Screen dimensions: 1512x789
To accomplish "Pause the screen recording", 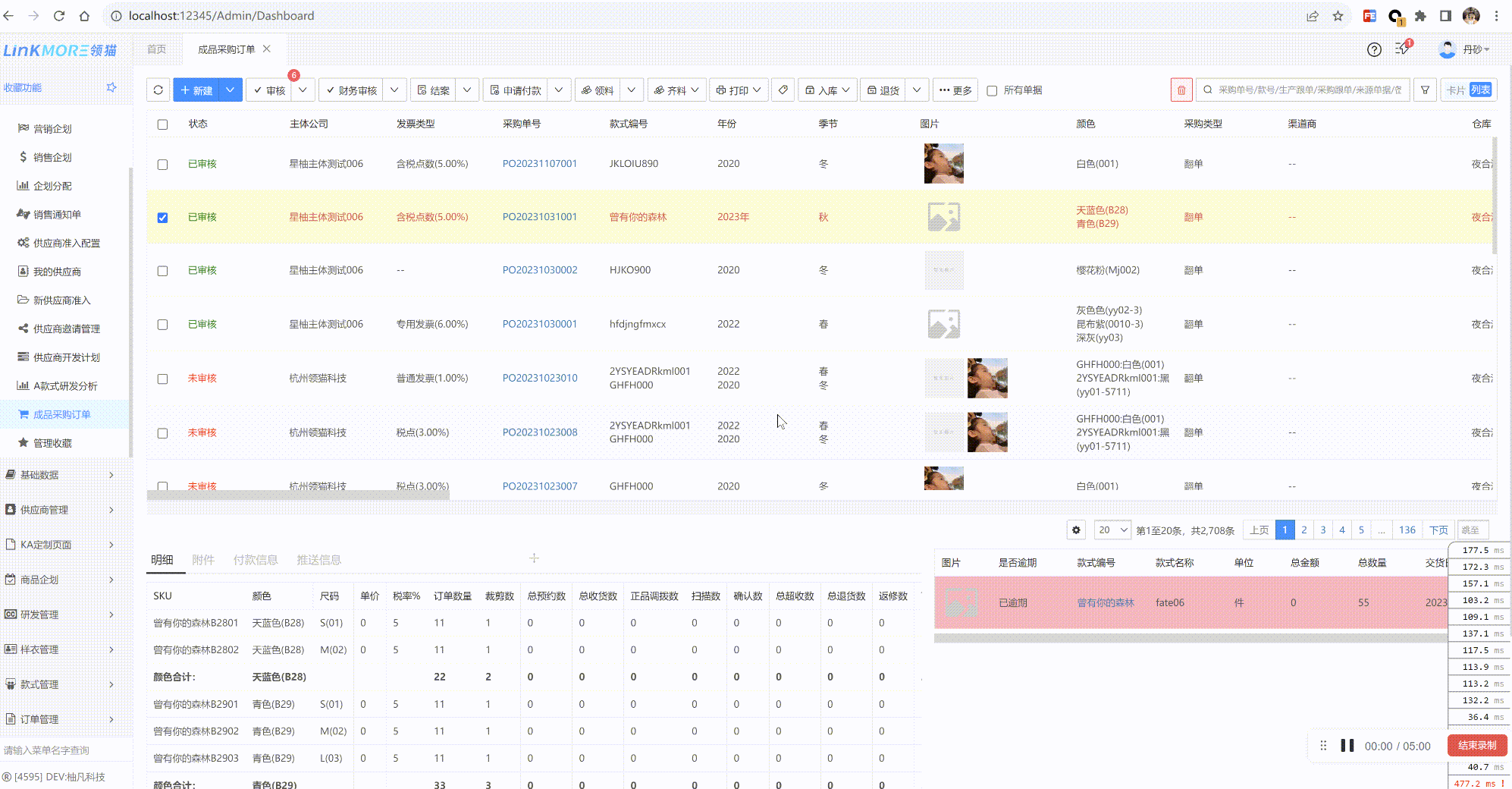I will (x=1347, y=746).
